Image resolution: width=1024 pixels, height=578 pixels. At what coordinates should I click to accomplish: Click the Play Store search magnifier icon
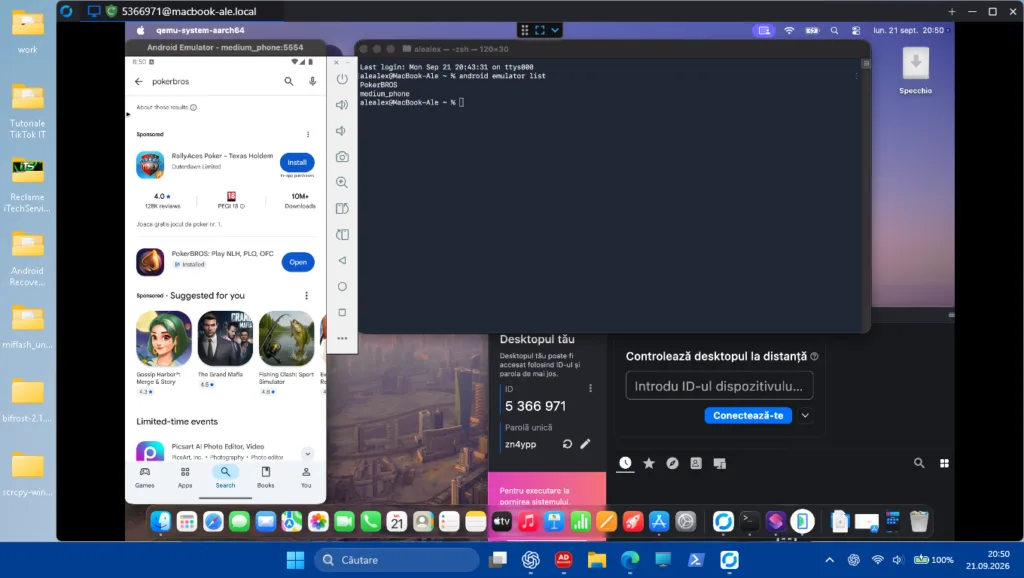tap(289, 82)
